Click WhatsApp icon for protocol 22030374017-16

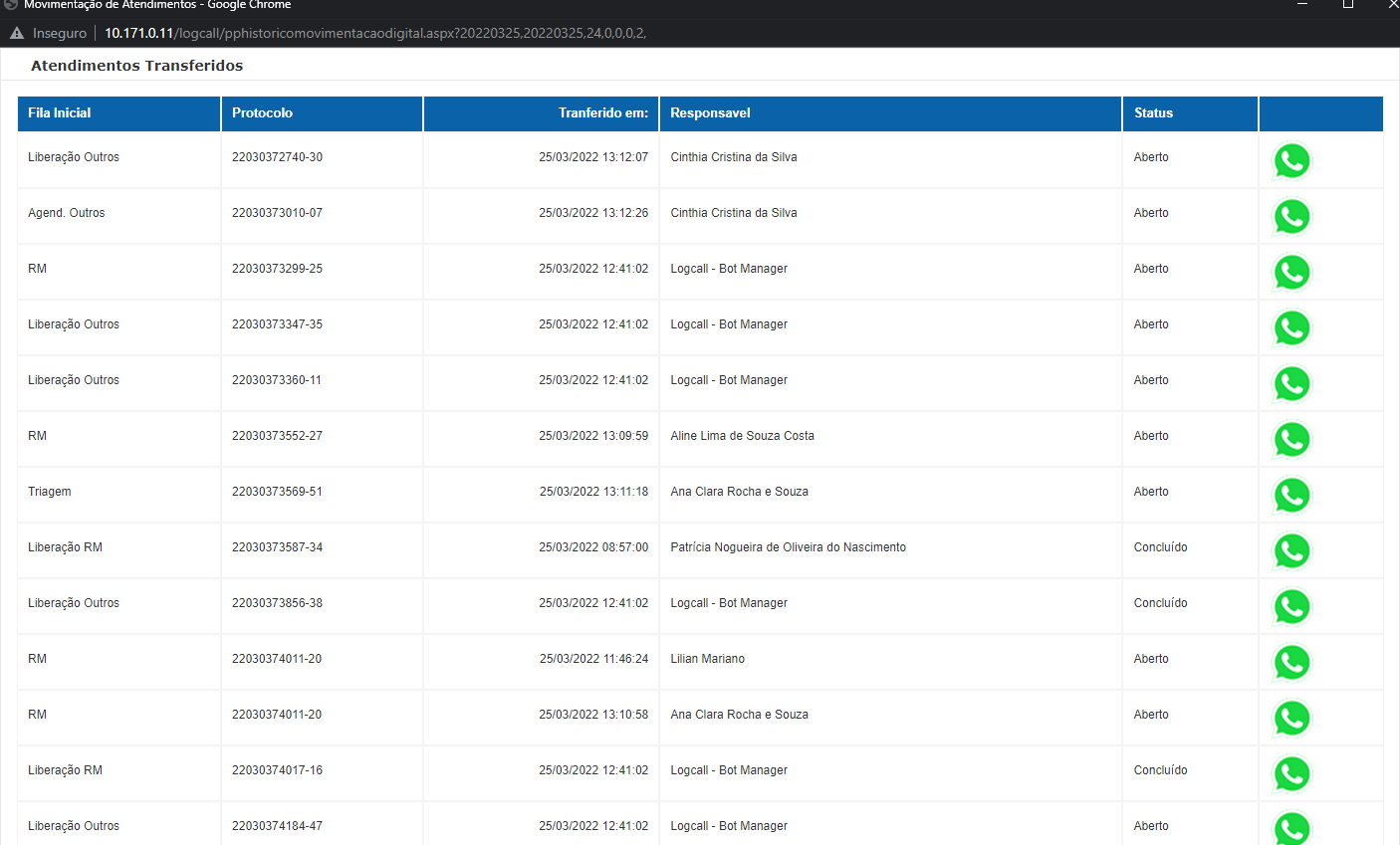pos(1291,774)
